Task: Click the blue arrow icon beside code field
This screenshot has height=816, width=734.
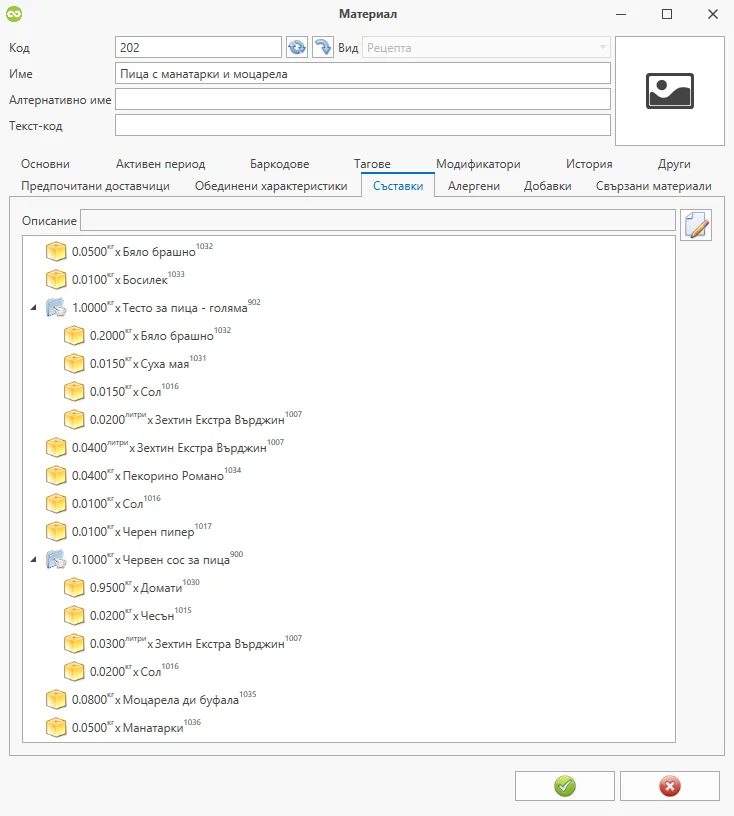Action: tap(322, 47)
